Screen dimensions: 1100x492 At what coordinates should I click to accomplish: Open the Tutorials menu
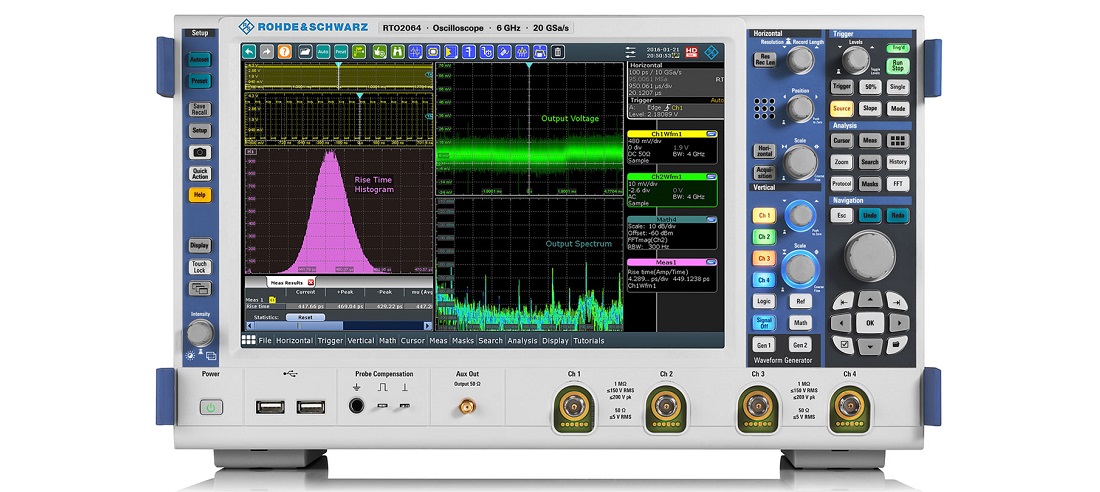pyautogui.click(x=589, y=340)
